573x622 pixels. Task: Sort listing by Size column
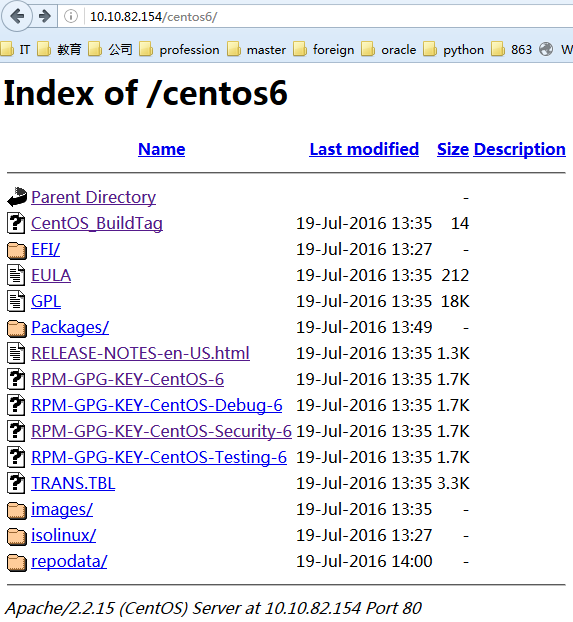453,149
